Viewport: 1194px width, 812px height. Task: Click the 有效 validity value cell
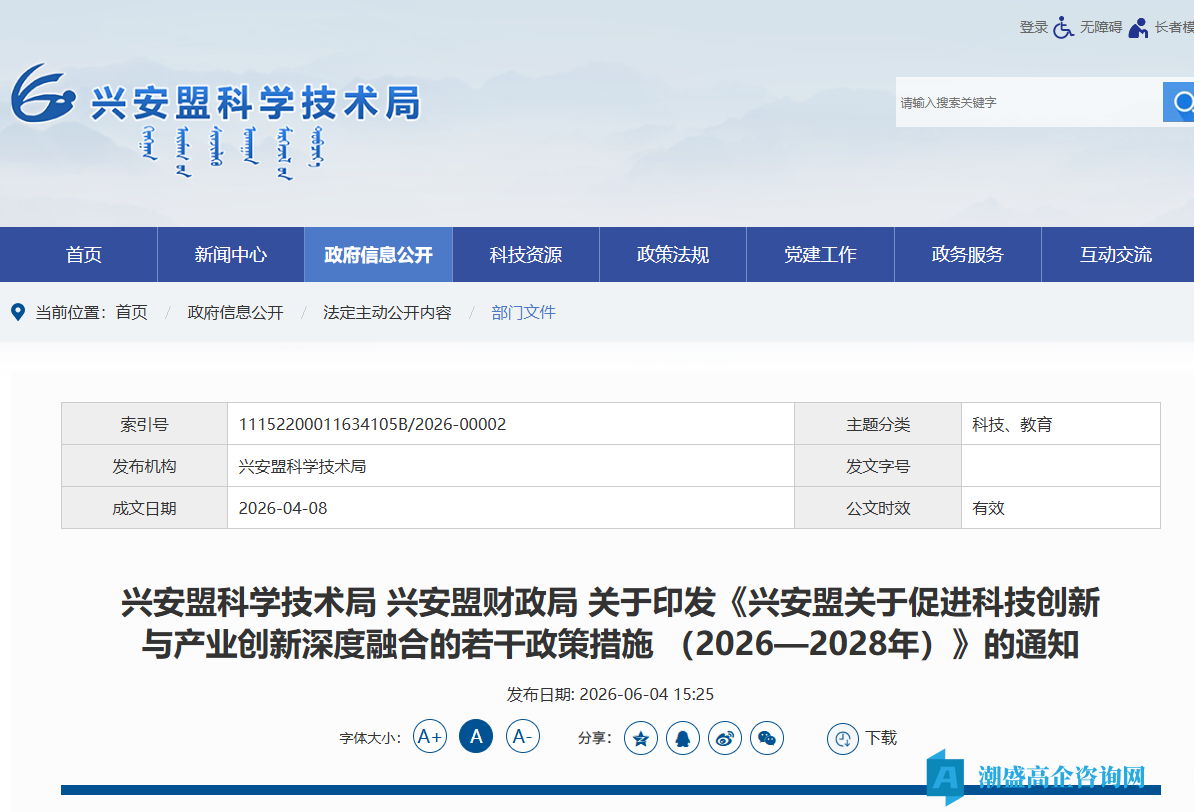pyautogui.click(x=1061, y=508)
